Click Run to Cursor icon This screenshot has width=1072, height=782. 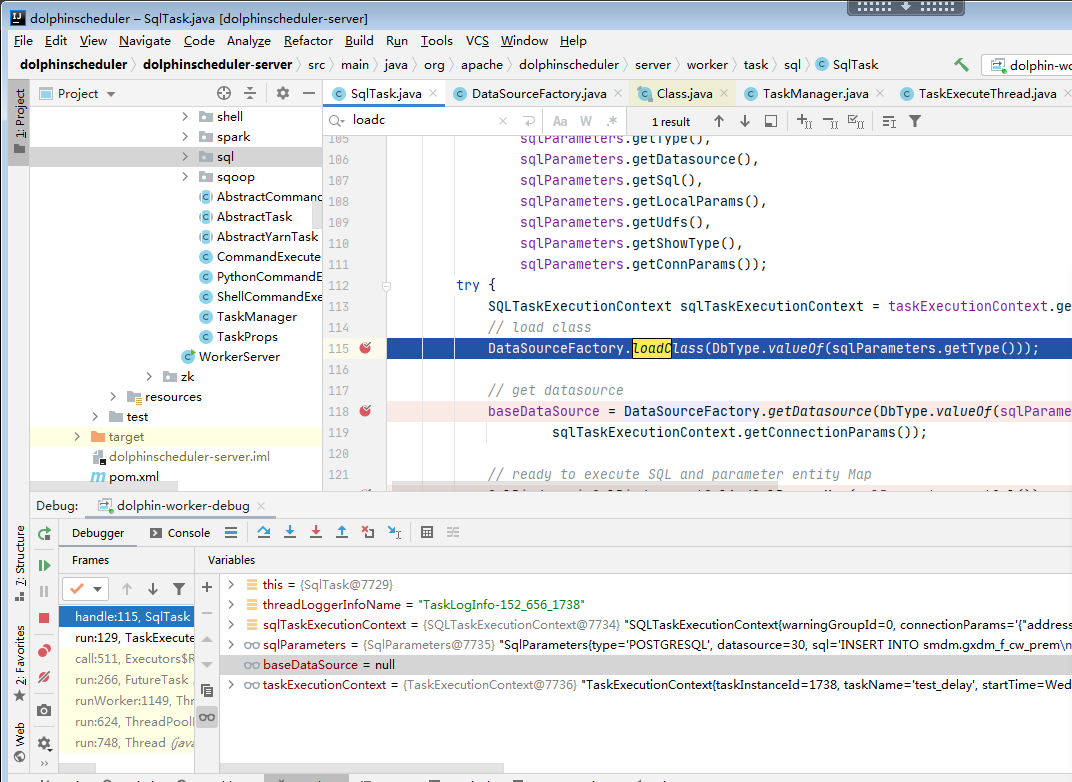click(394, 532)
